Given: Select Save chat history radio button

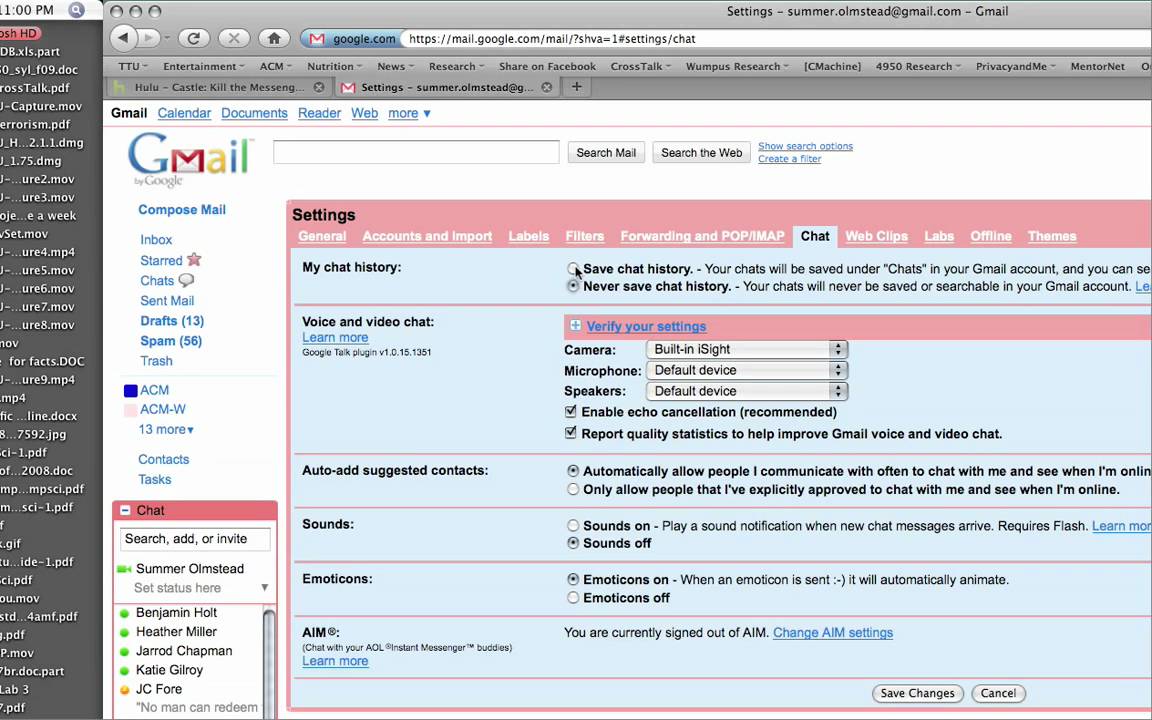Looking at the screenshot, I should 573,268.
